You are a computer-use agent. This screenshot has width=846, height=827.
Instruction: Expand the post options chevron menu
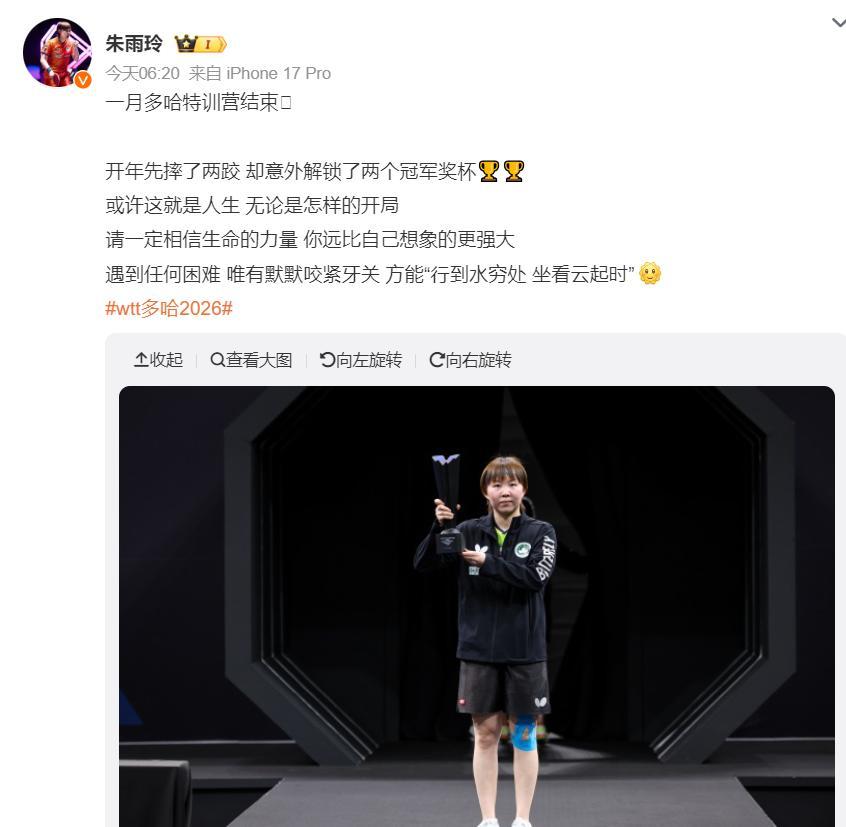(x=838, y=23)
